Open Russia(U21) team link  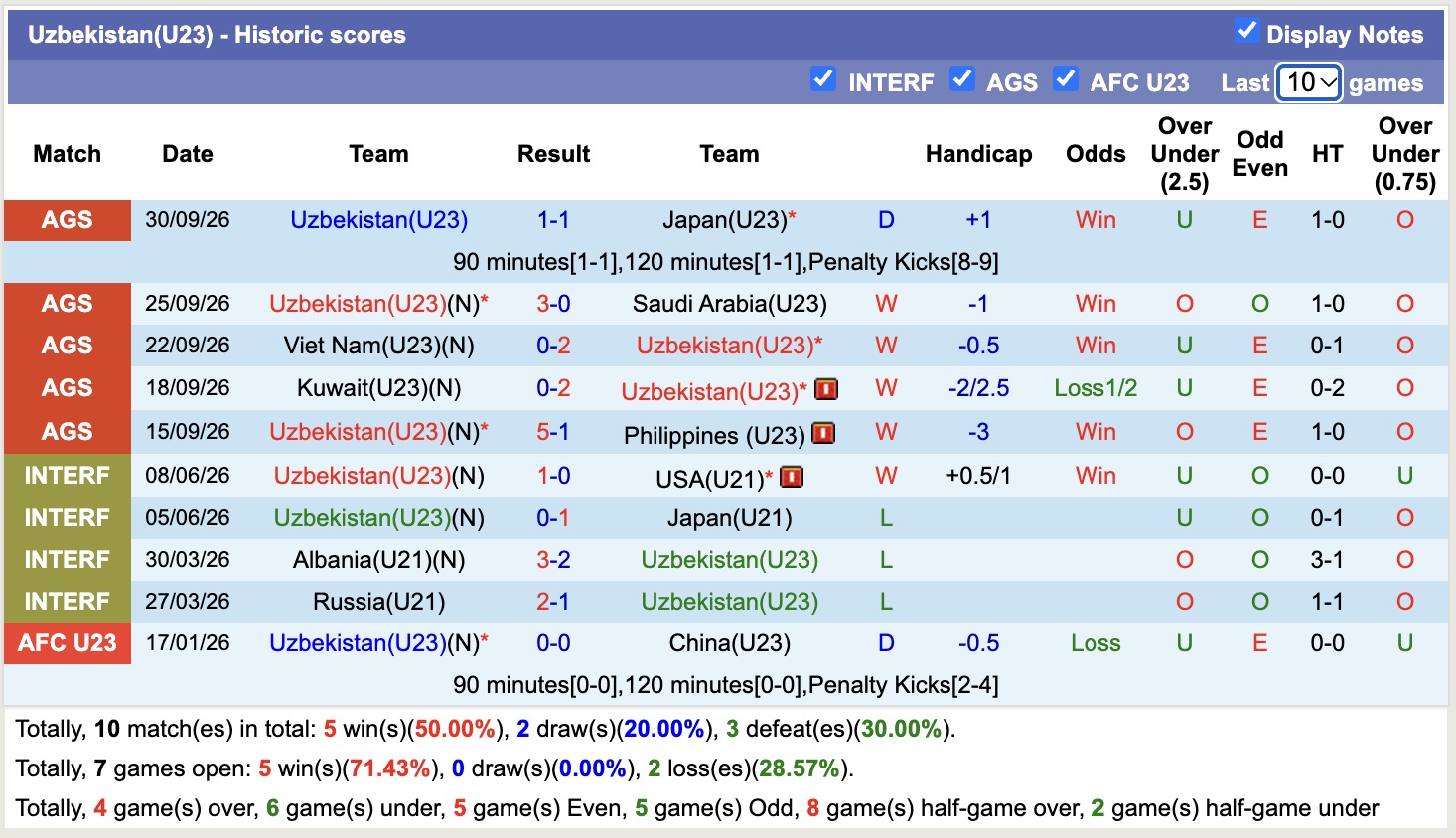(x=379, y=602)
